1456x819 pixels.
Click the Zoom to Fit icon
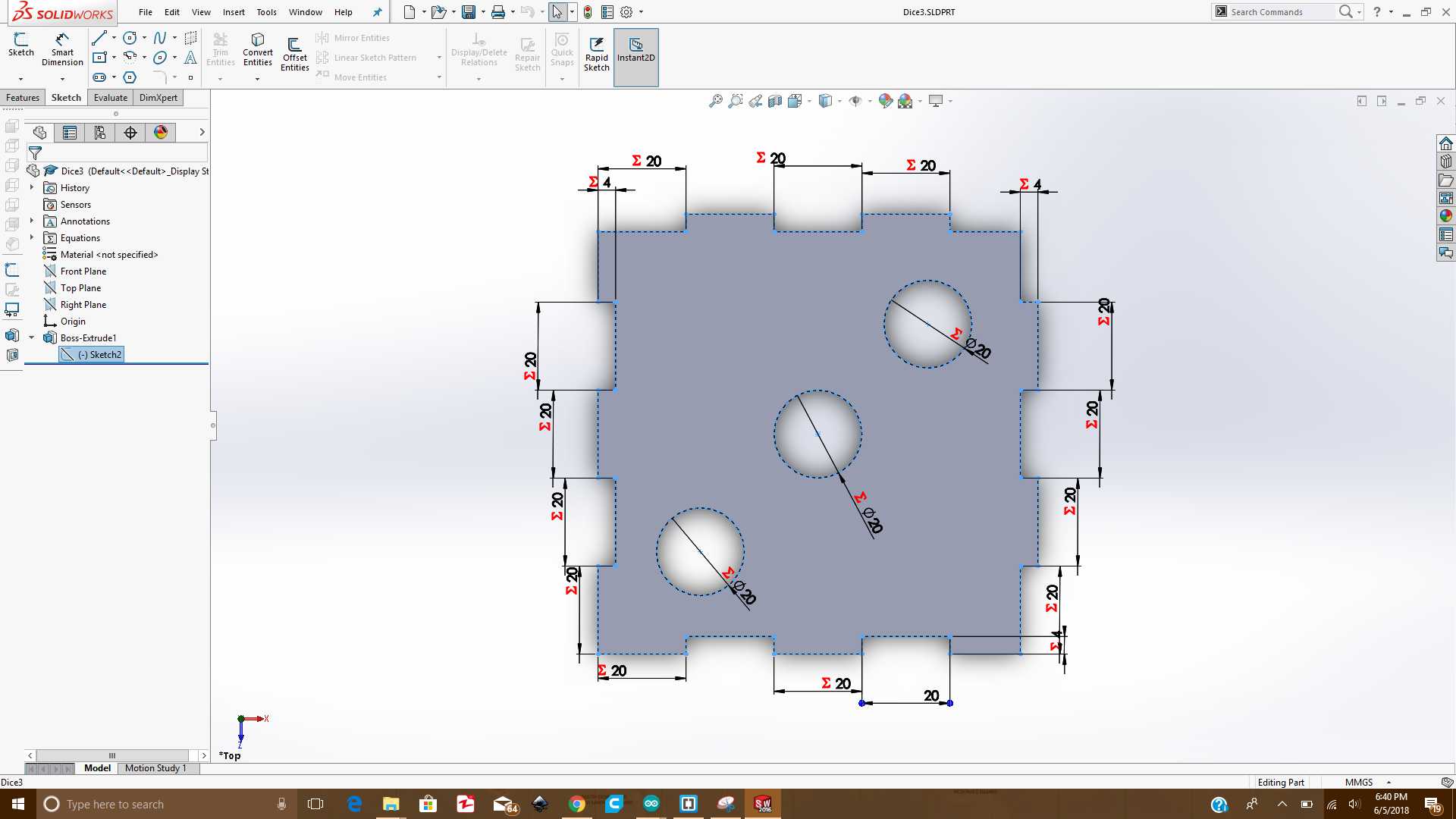tap(715, 101)
